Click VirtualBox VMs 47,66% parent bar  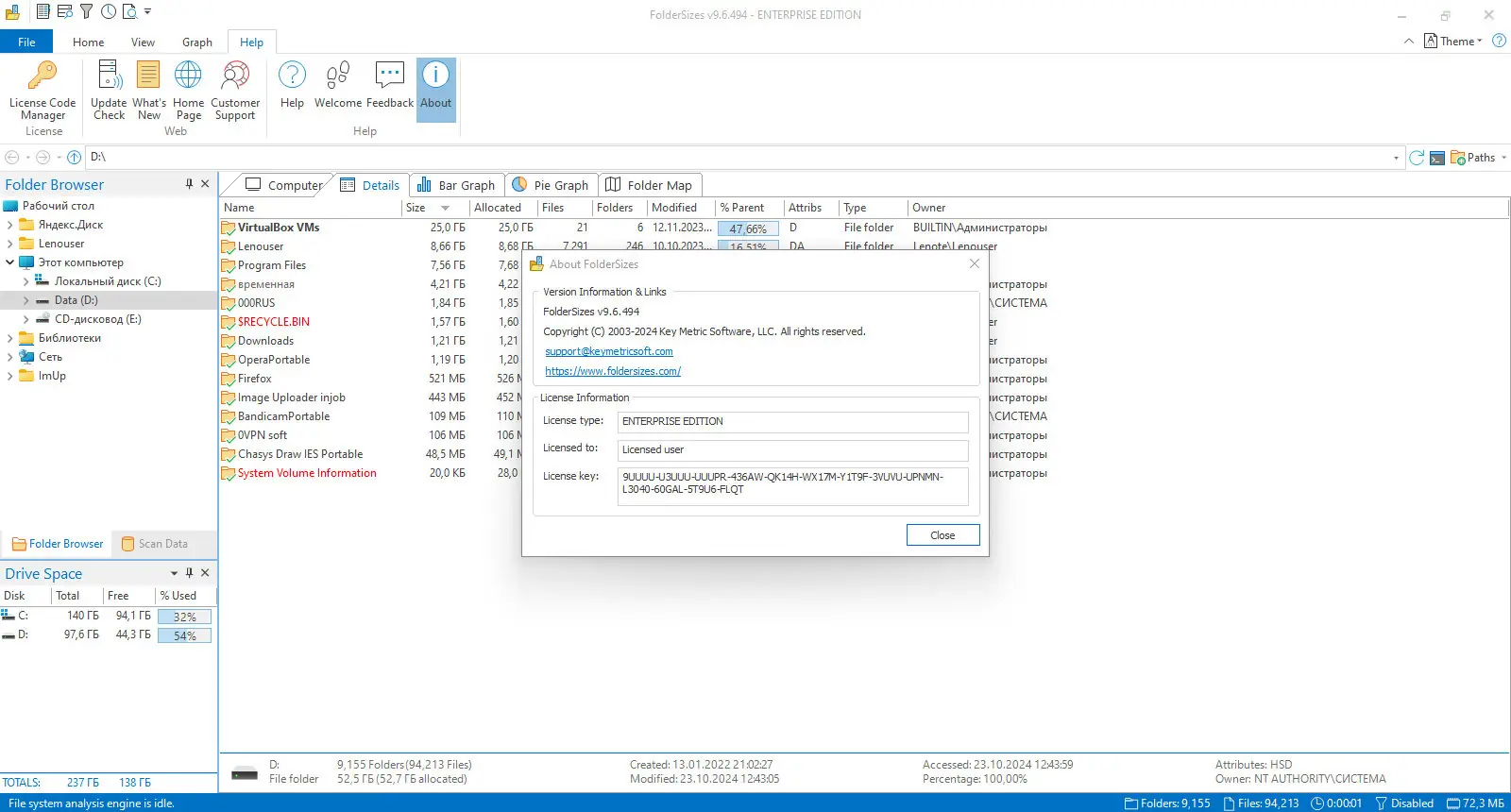pyautogui.click(x=748, y=228)
